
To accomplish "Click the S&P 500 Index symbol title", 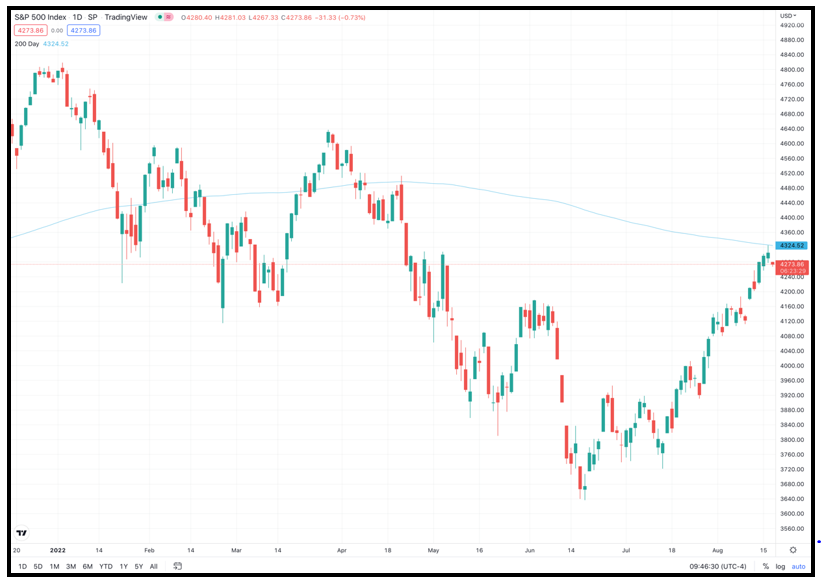I will pyautogui.click(x=40, y=17).
